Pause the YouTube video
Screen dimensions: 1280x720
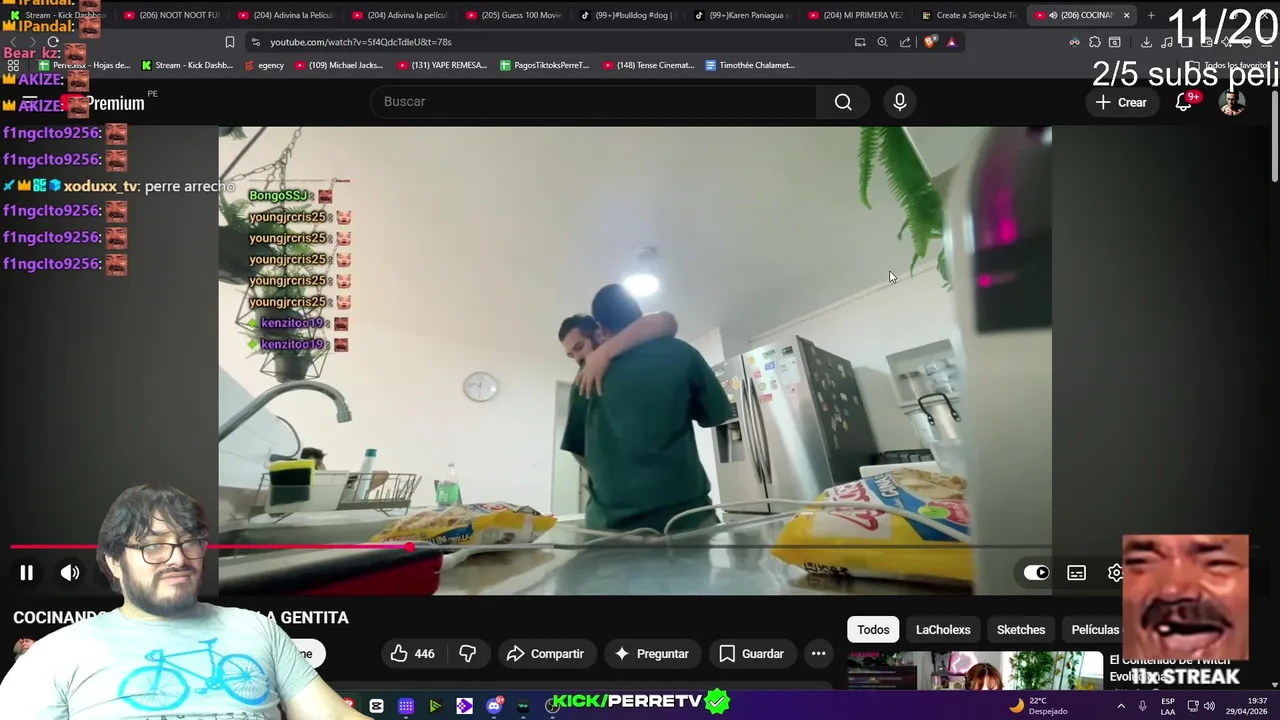click(x=27, y=573)
